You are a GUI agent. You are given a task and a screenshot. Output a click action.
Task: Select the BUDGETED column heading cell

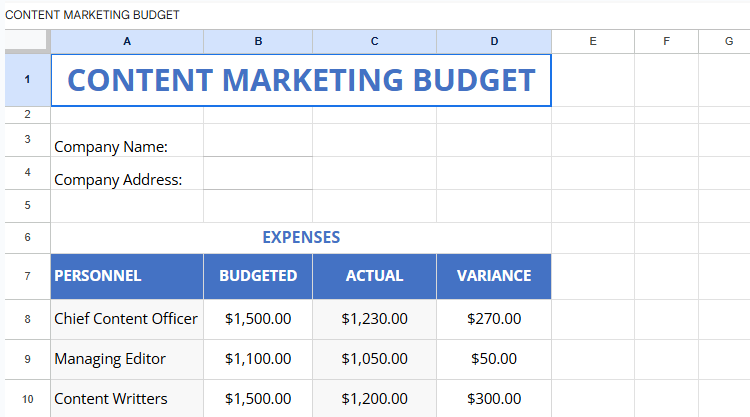tap(258, 276)
